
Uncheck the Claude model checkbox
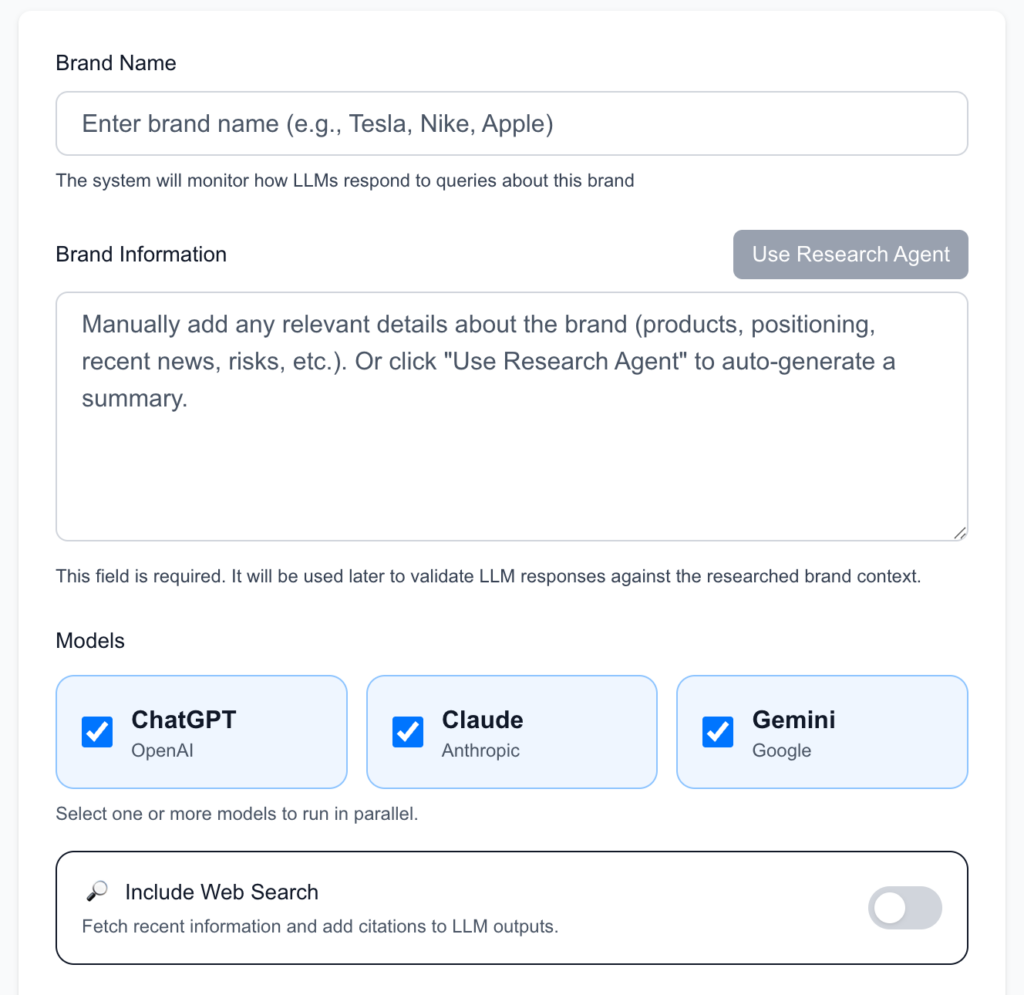408,732
